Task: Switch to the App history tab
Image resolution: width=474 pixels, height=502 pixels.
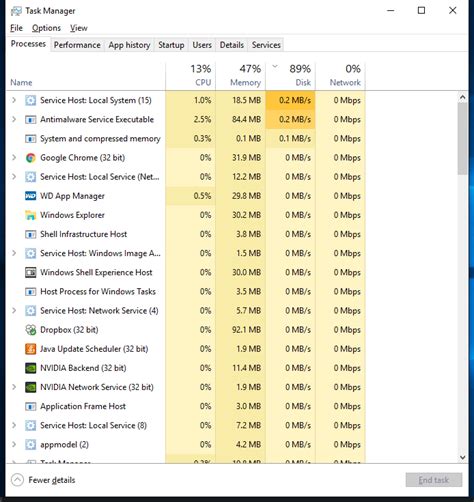Action: click(x=129, y=45)
